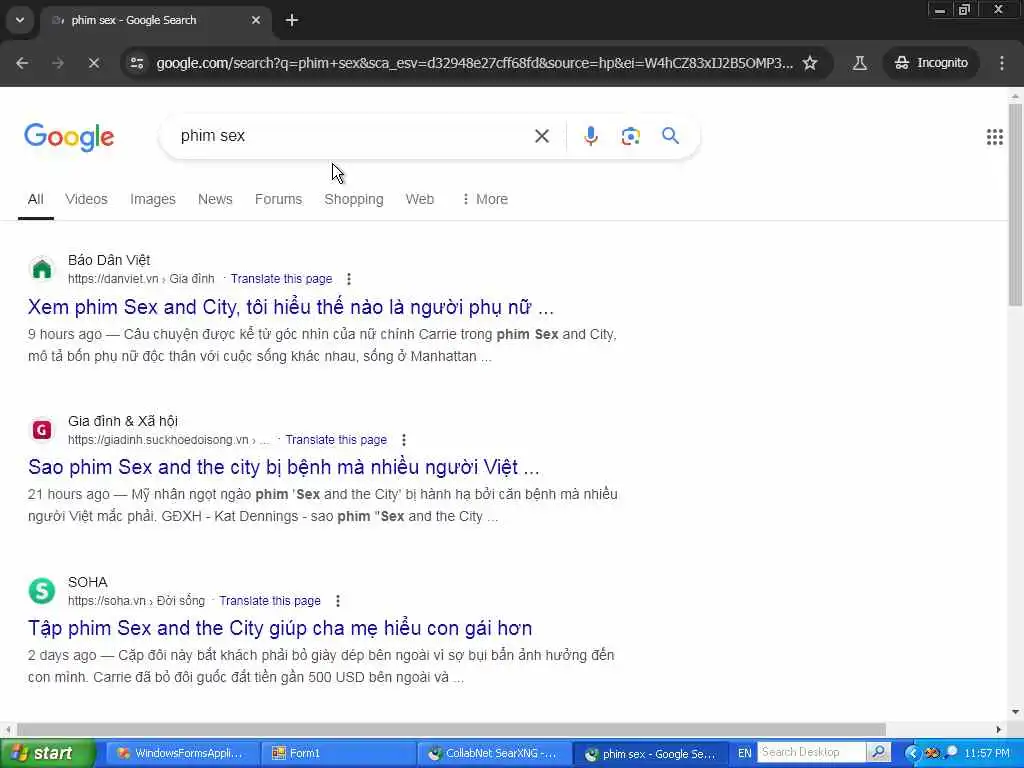The image size is (1024, 768).
Task: Select the All results tab
Action: tap(36, 199)
